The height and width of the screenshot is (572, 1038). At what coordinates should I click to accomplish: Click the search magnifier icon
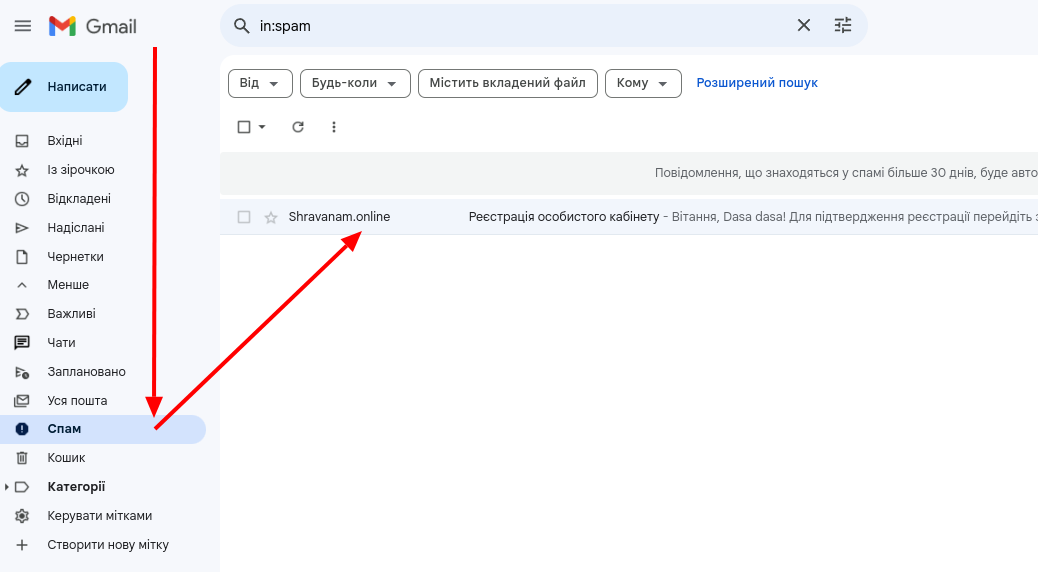tap(241, 26)
